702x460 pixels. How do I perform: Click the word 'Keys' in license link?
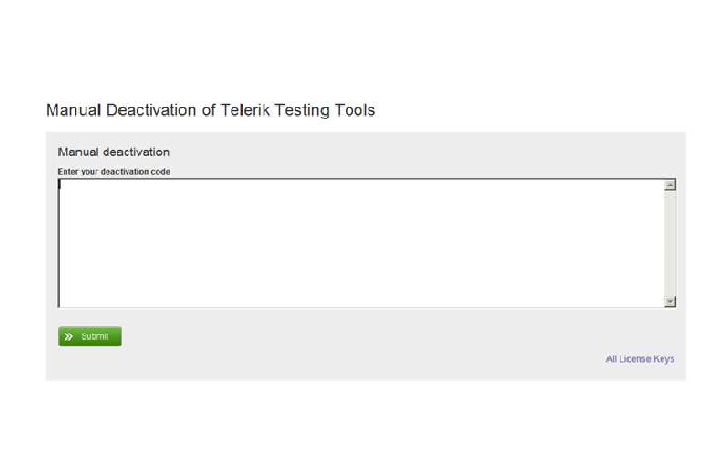coord(663,359)
